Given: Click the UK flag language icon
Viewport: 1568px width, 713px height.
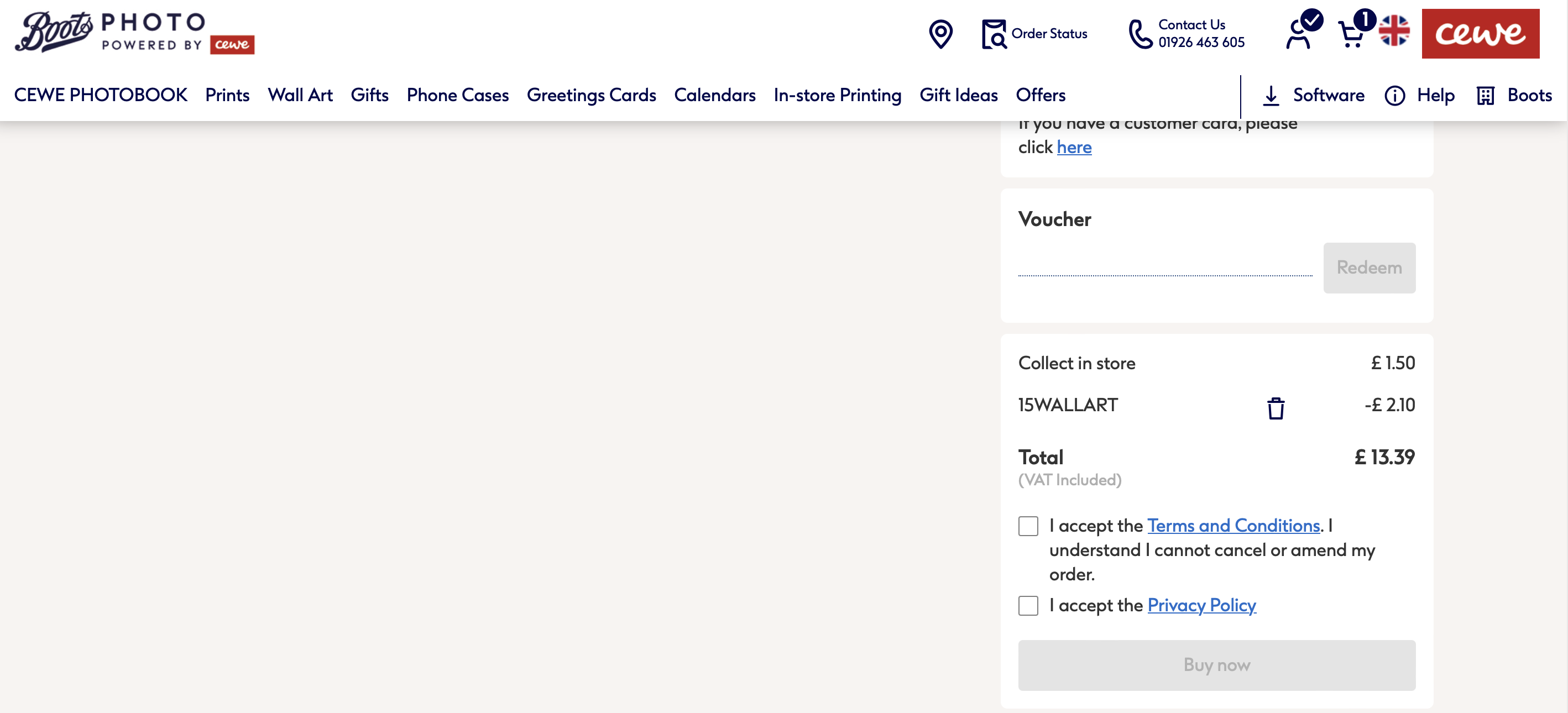Looking at the screenshot, I should (x=1394, y=31).
